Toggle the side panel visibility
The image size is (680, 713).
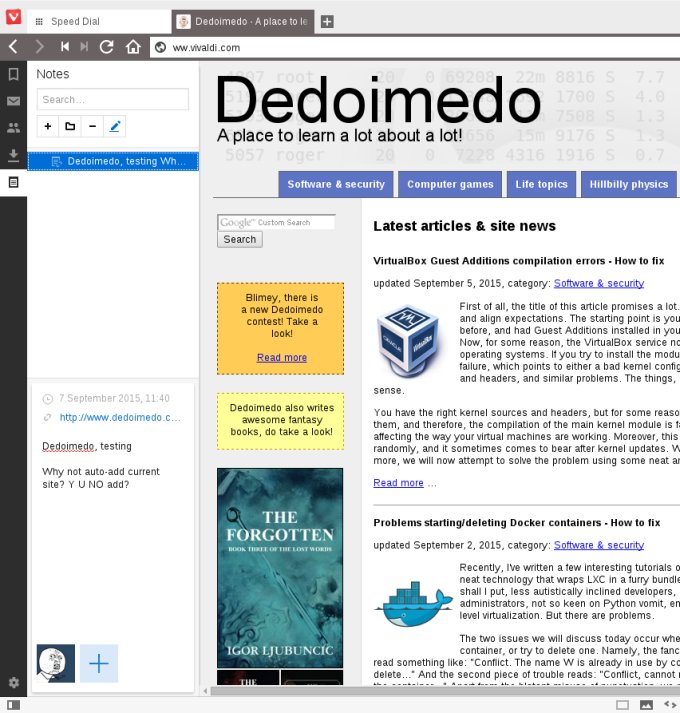pos(13,704)
